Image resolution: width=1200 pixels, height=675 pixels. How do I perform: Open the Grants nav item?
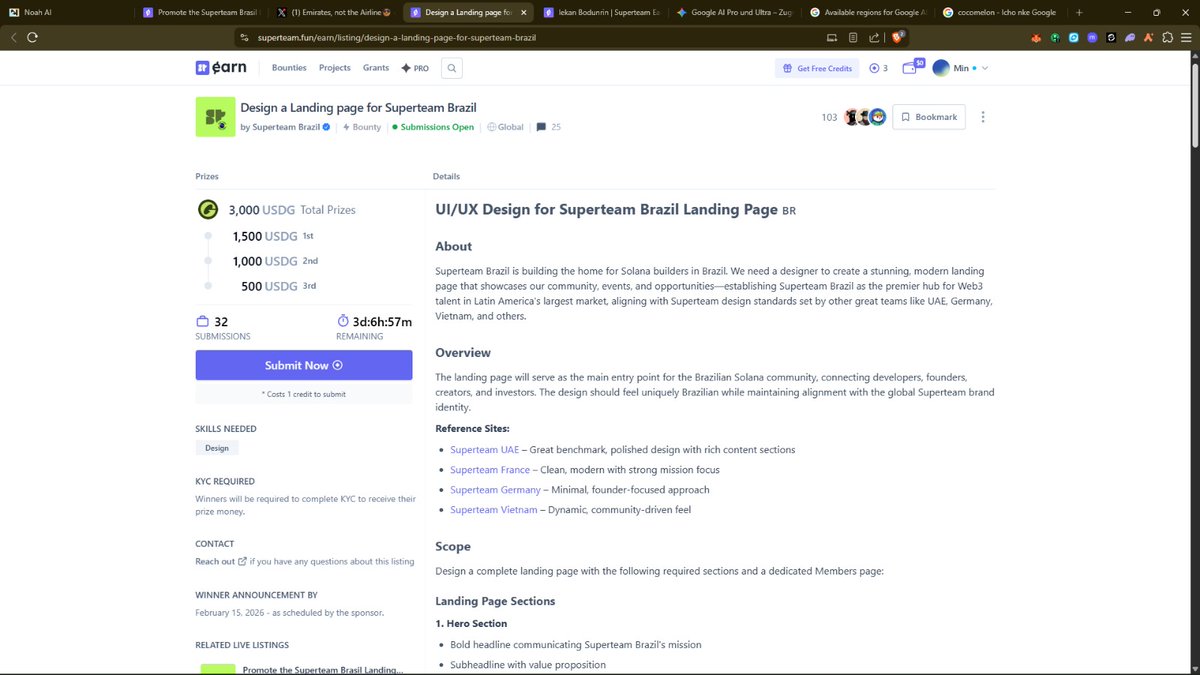tap(376, 68)
